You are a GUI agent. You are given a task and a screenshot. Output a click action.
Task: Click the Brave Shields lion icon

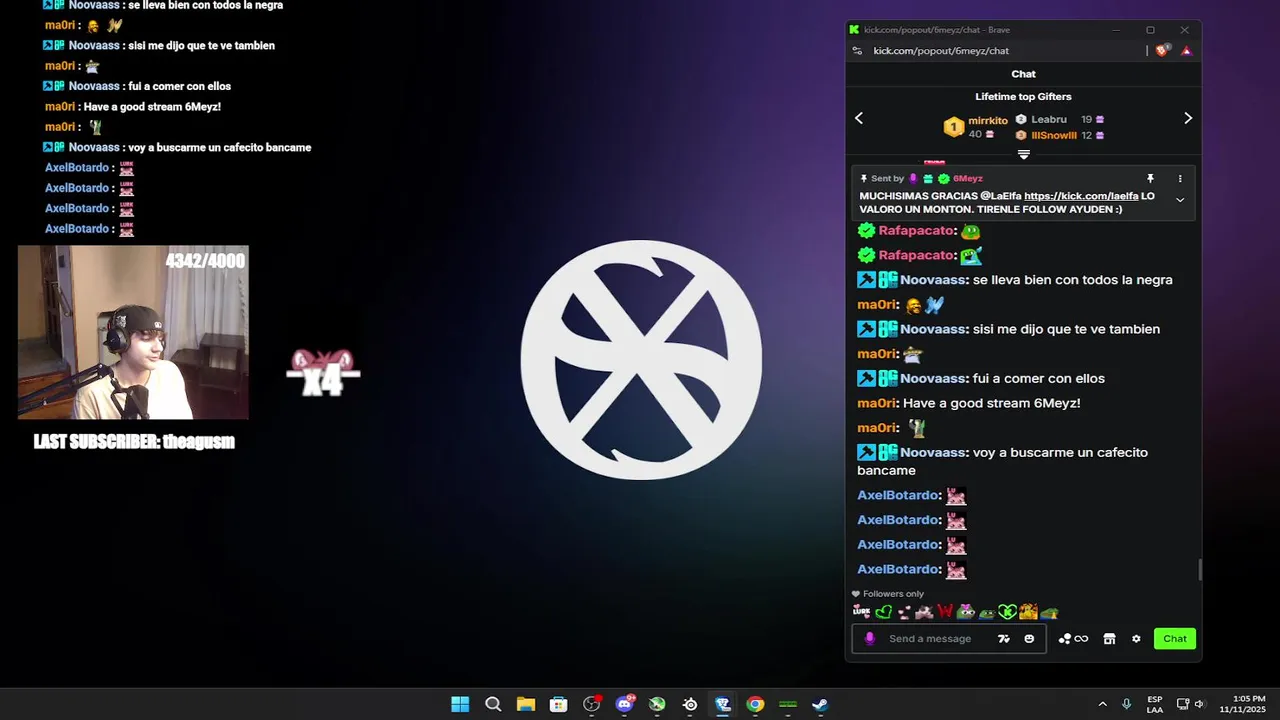point(1162,50)
